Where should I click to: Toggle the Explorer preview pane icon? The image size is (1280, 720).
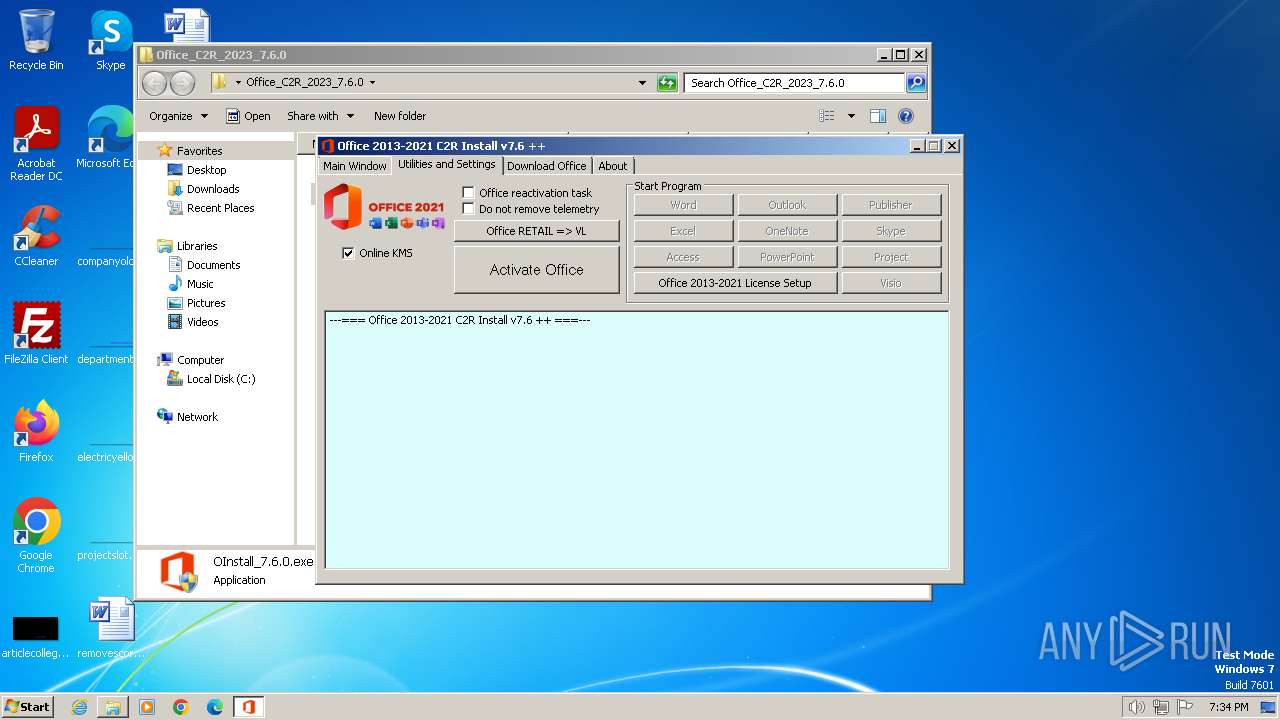[877, 116]
